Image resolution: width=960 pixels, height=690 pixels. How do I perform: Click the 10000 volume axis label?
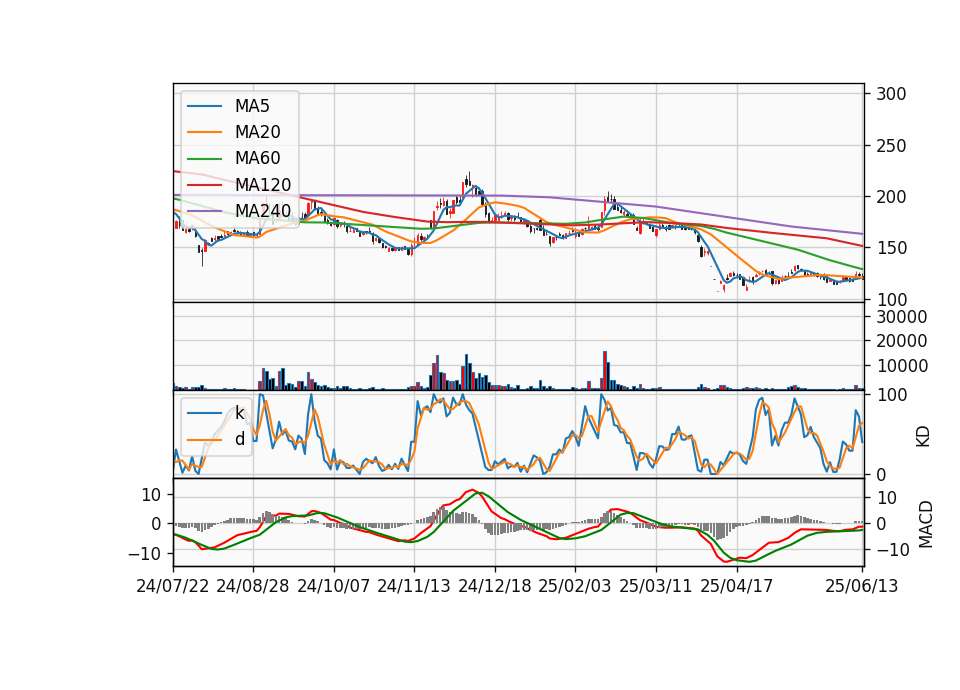pyautogui.click(x=902, y=366)
